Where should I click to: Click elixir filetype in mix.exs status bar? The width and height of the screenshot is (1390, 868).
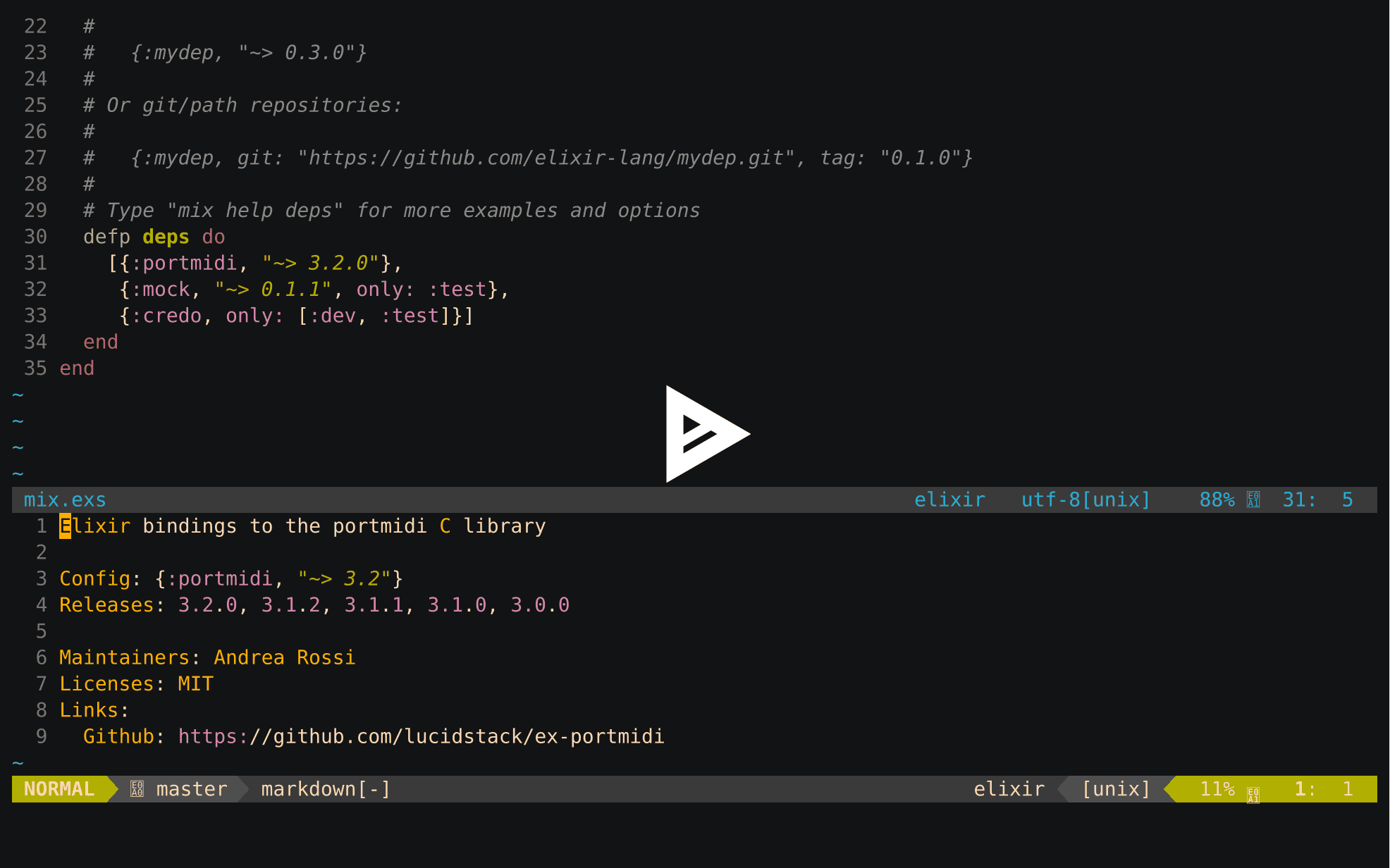pyautogui.click(x=949, y=500)
